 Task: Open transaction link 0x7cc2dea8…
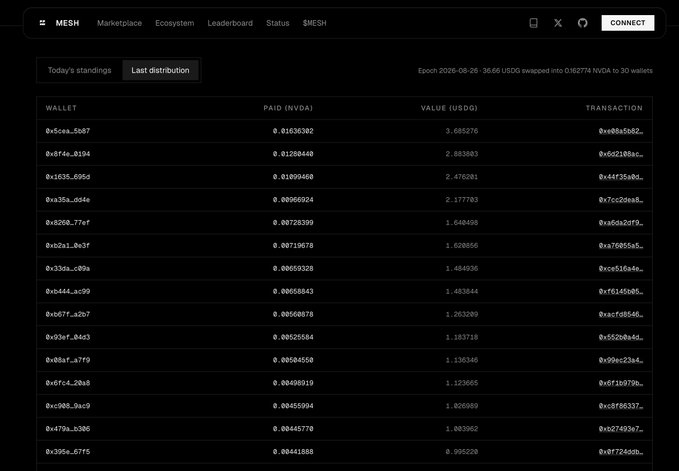coord(621,200)
